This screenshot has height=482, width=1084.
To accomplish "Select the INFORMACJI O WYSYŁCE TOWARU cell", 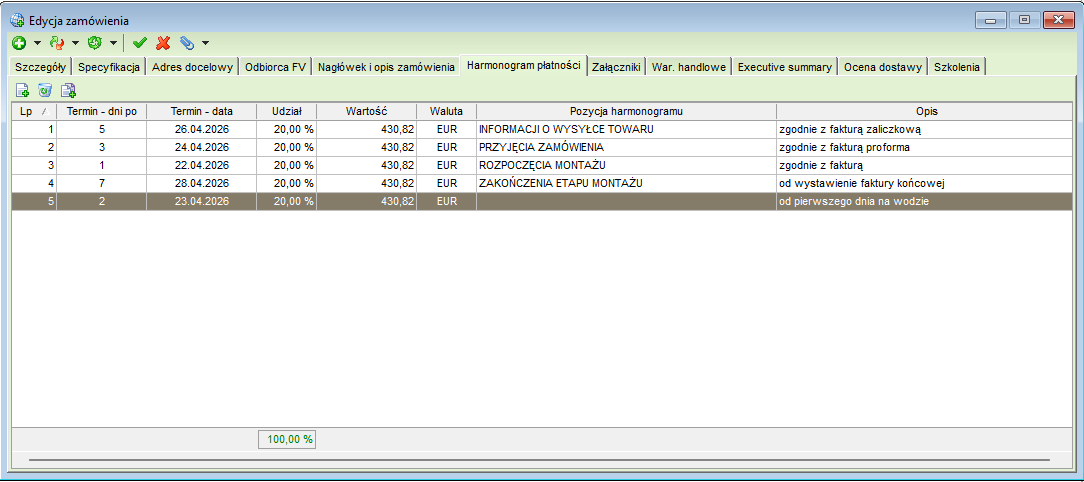I will click(x=626, y=129).
